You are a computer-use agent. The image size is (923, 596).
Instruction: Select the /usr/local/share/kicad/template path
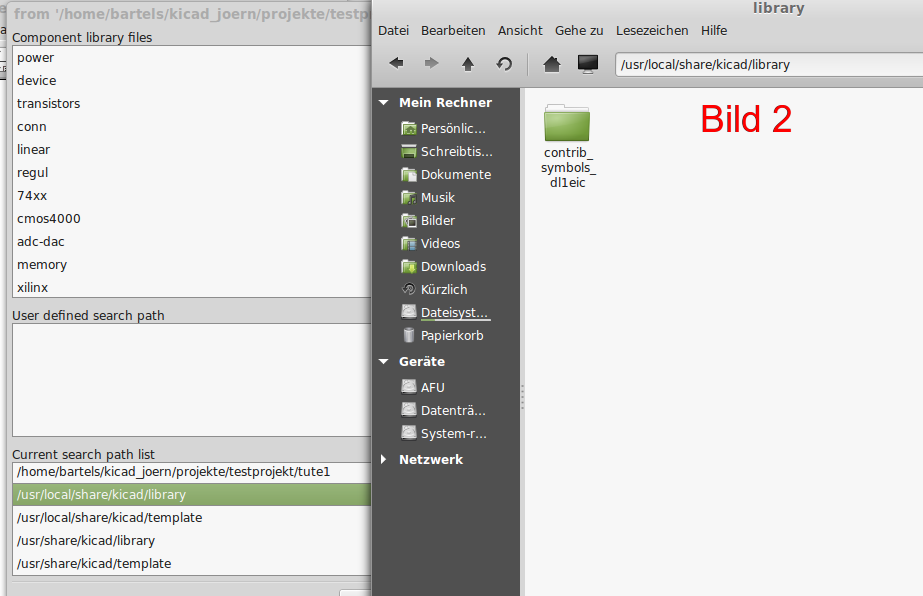(191, 518)
